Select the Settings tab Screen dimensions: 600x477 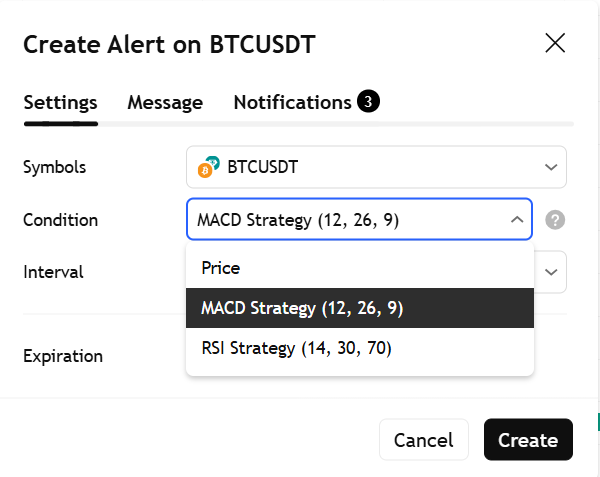coord(60,102)
